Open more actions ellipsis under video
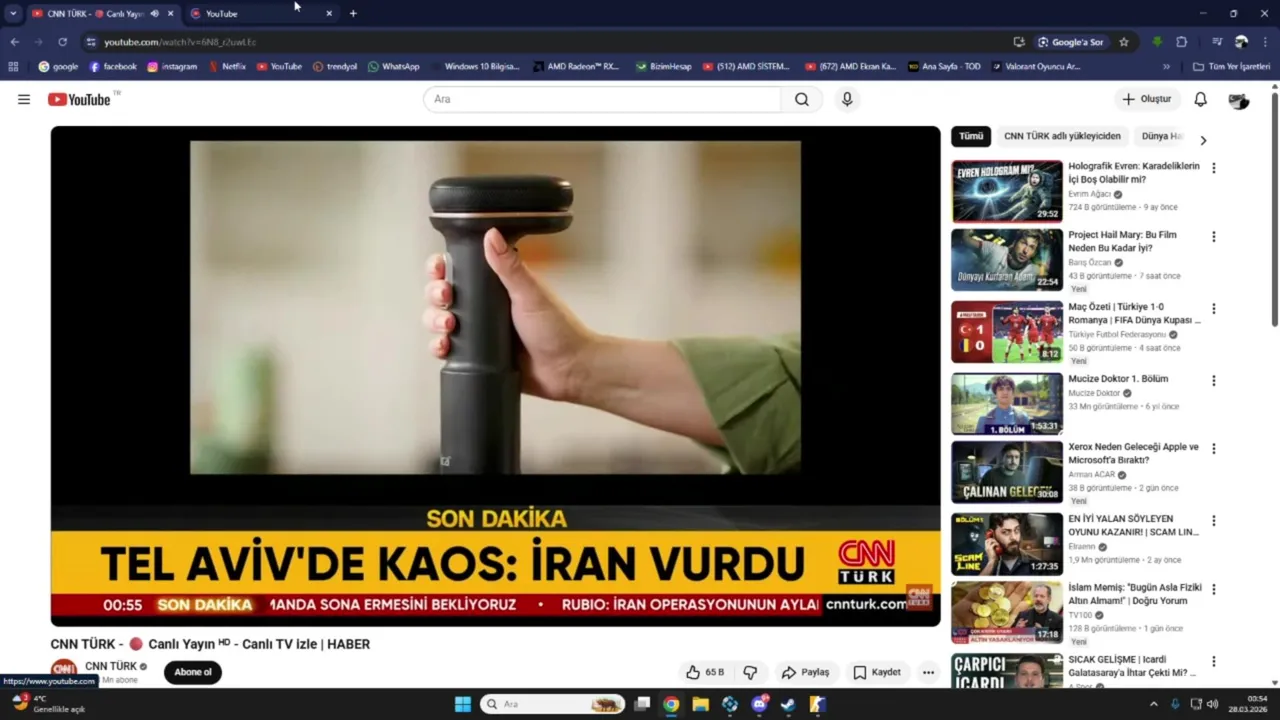Screen dimensions: 1280x720 pos(928,672)
